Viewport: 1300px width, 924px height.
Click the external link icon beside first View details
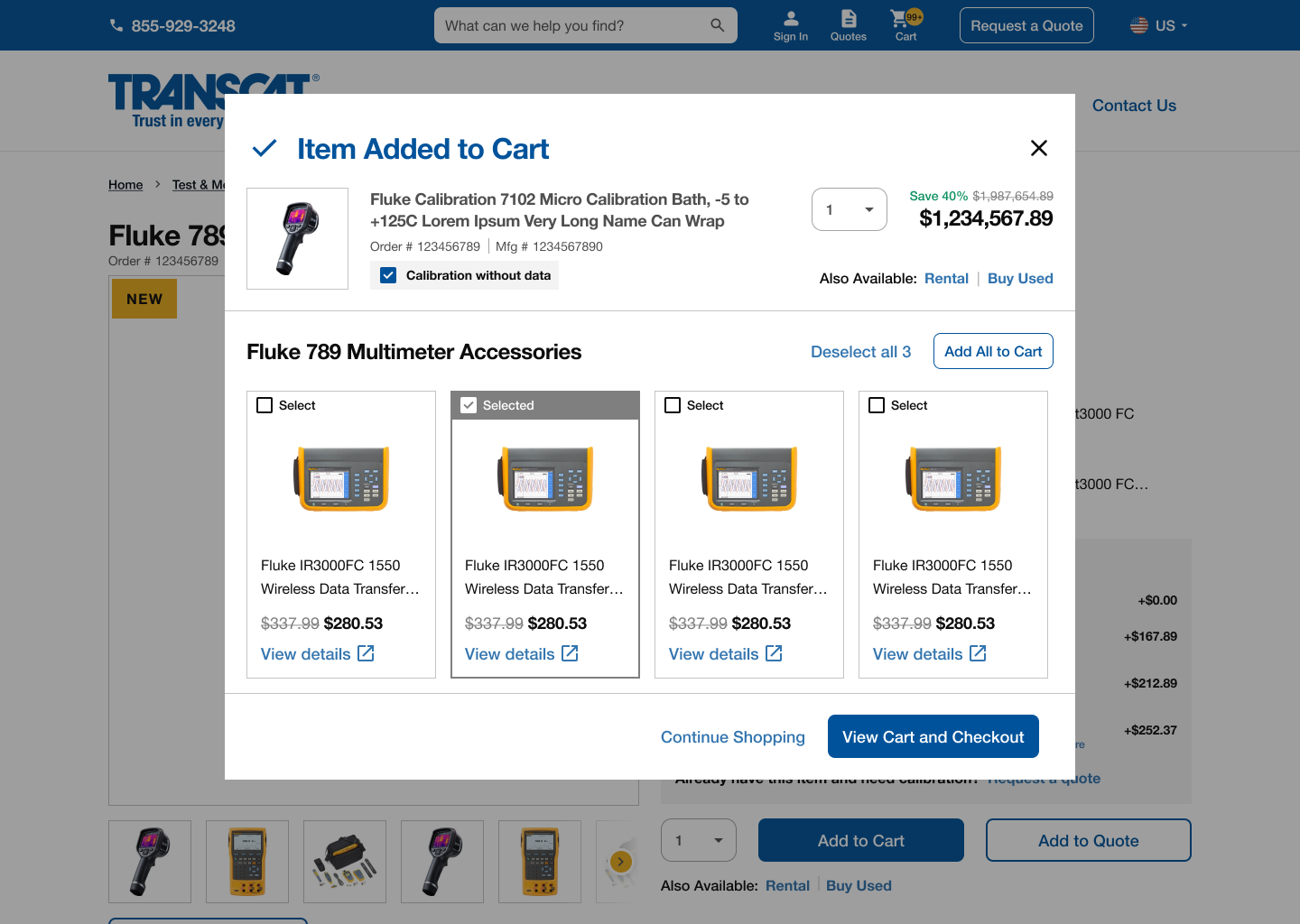pyautogui.click(x=367, y=652)
